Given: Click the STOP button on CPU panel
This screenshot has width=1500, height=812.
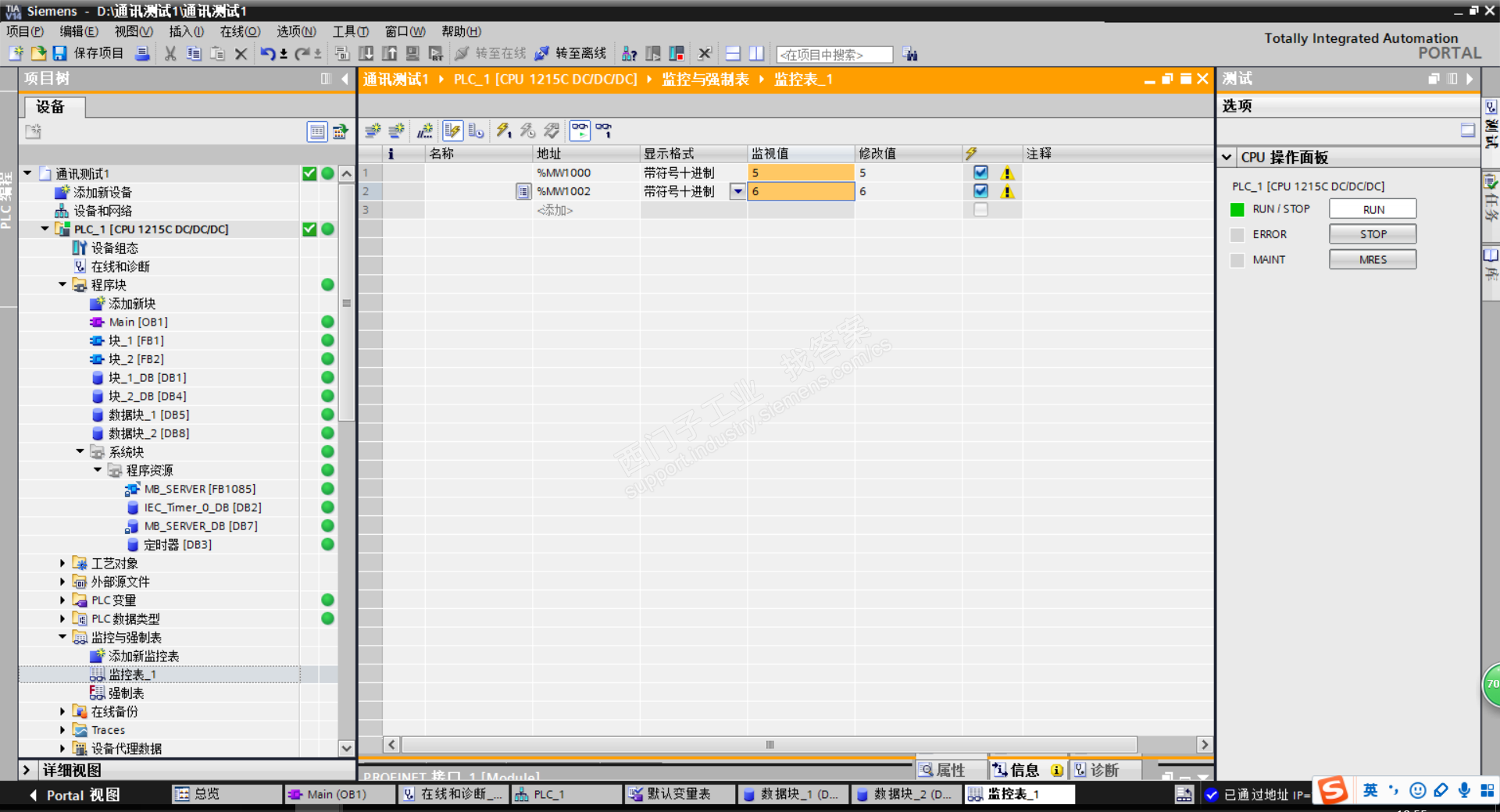Looking at the screenshot, I should pos(1373,234).
